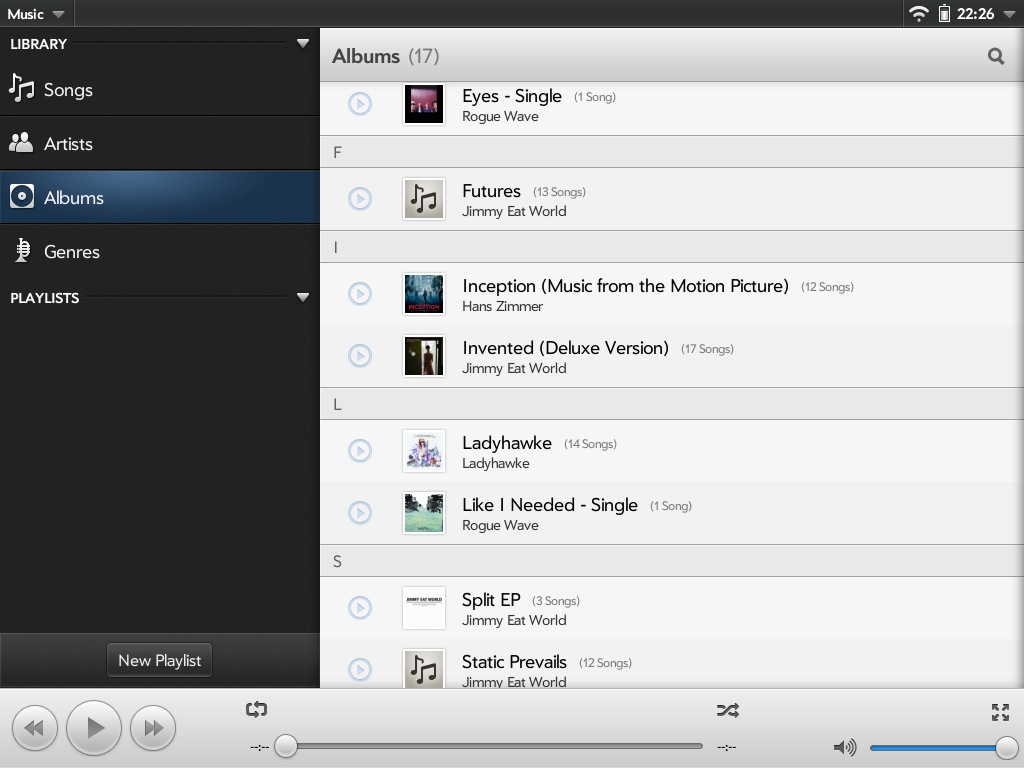This screenshot has width=1024, height=768.
Task: Switch to Artists view
Action: pos(159,144)
